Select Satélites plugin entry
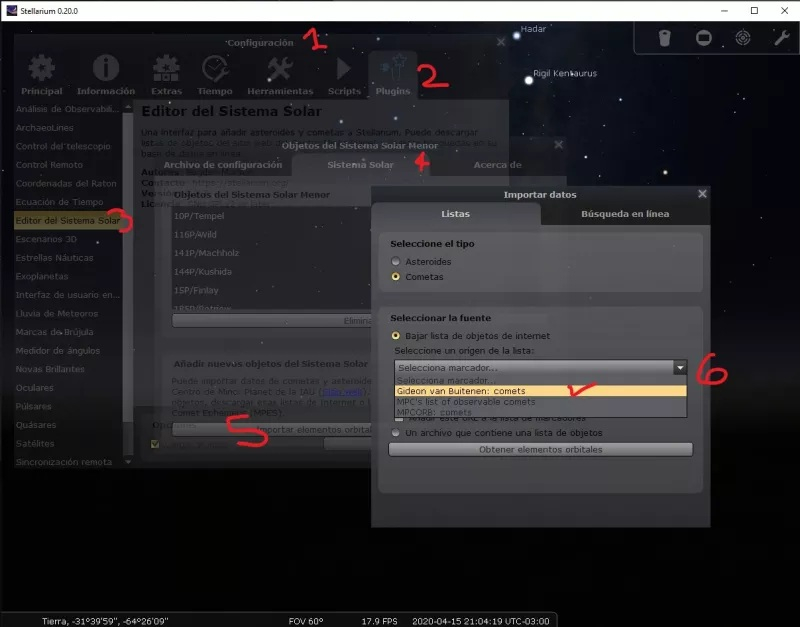This screenshot has width=802, height=627. tap(68, 443)
